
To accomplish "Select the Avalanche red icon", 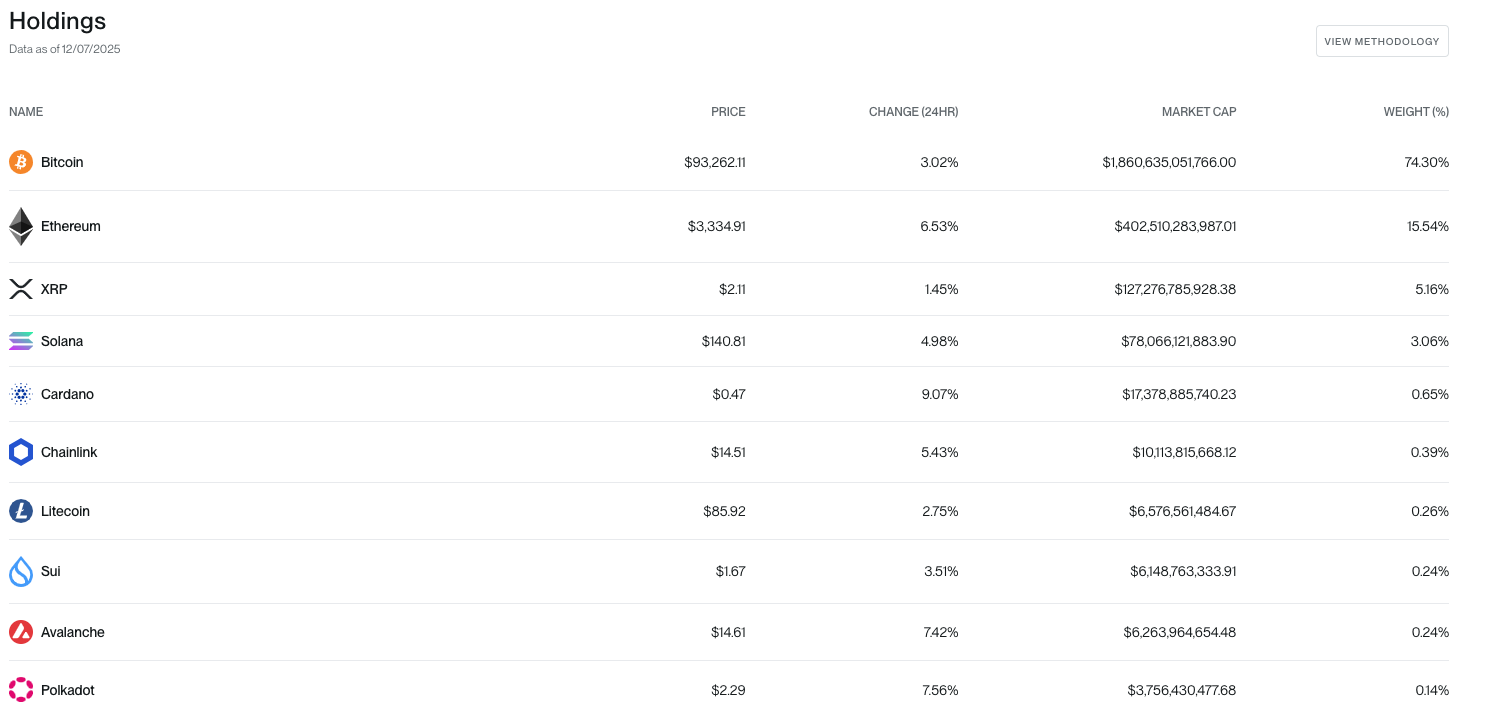I will point(20,632).
